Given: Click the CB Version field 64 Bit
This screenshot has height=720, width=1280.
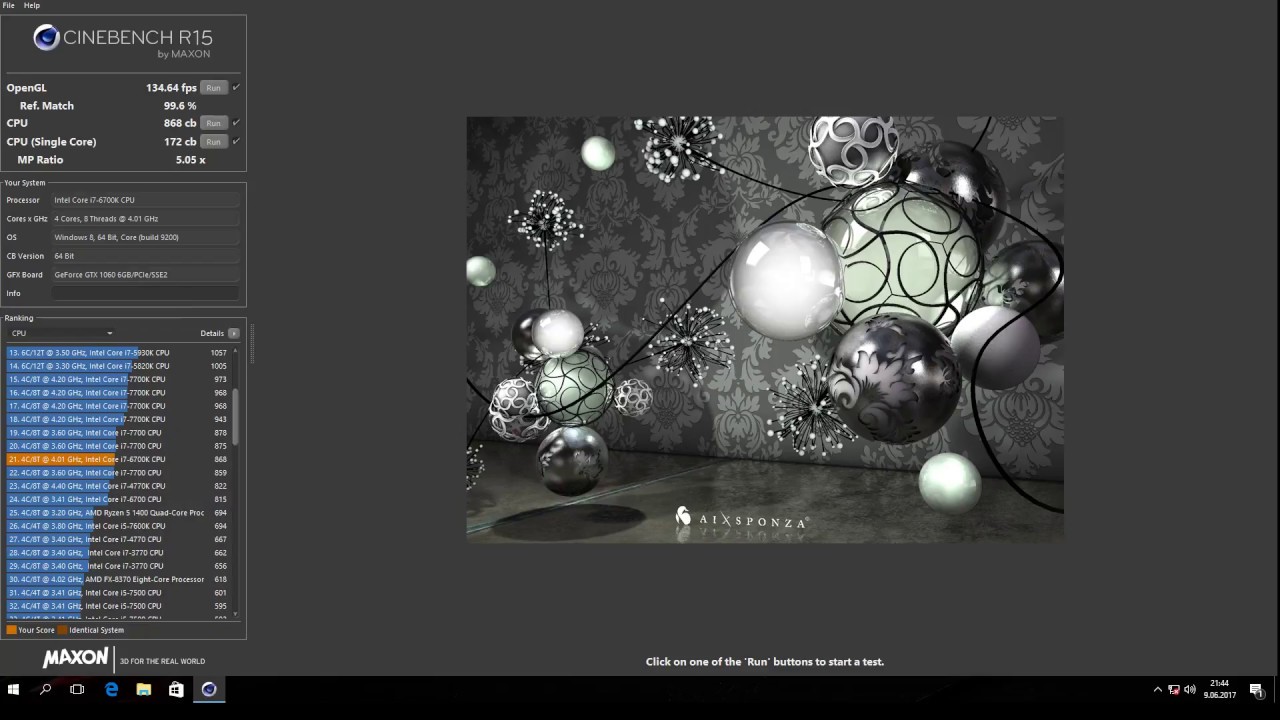Looking at the screenshot, I should pyautogui.click(x=146, y=256).
